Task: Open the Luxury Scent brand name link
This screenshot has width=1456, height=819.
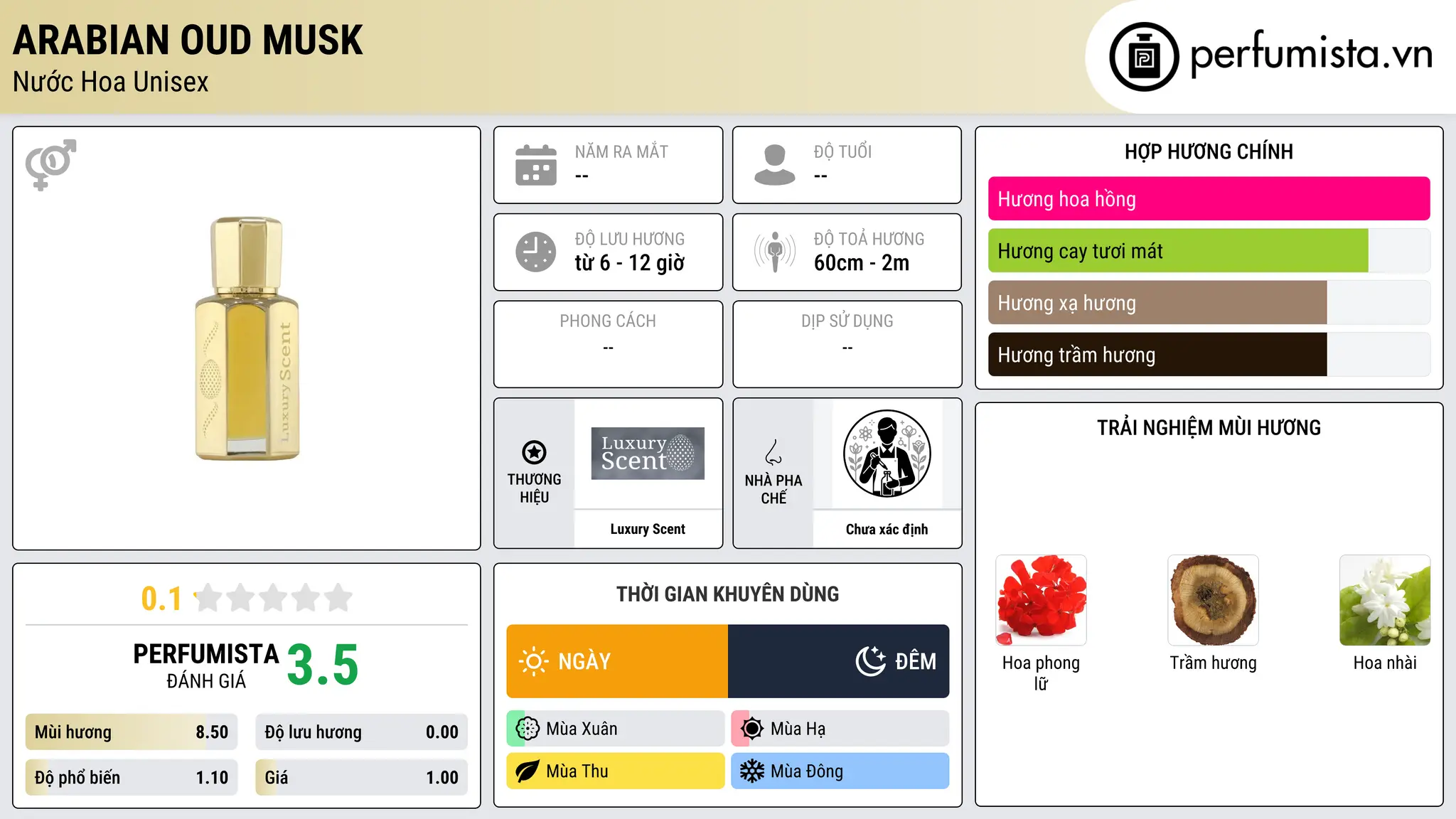Action: click(648, 529)
